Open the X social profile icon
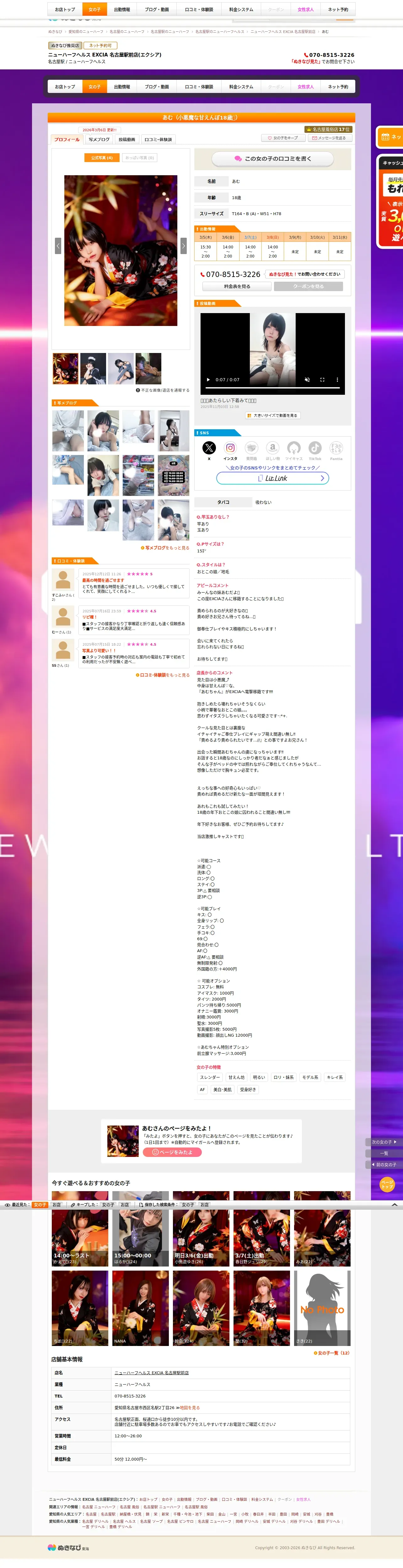 point(209,448)
